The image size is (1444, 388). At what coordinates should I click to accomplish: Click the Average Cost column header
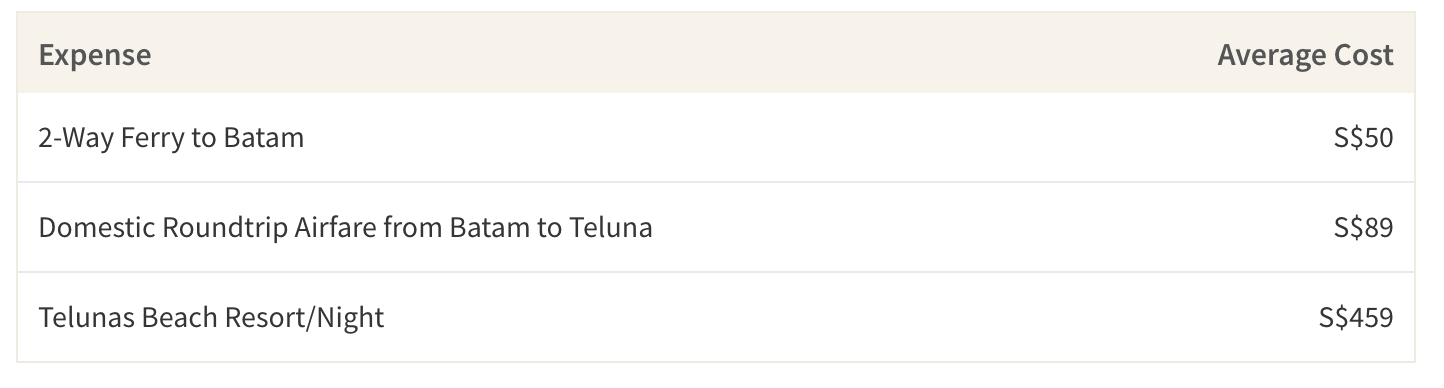[x=1305, y=55]
